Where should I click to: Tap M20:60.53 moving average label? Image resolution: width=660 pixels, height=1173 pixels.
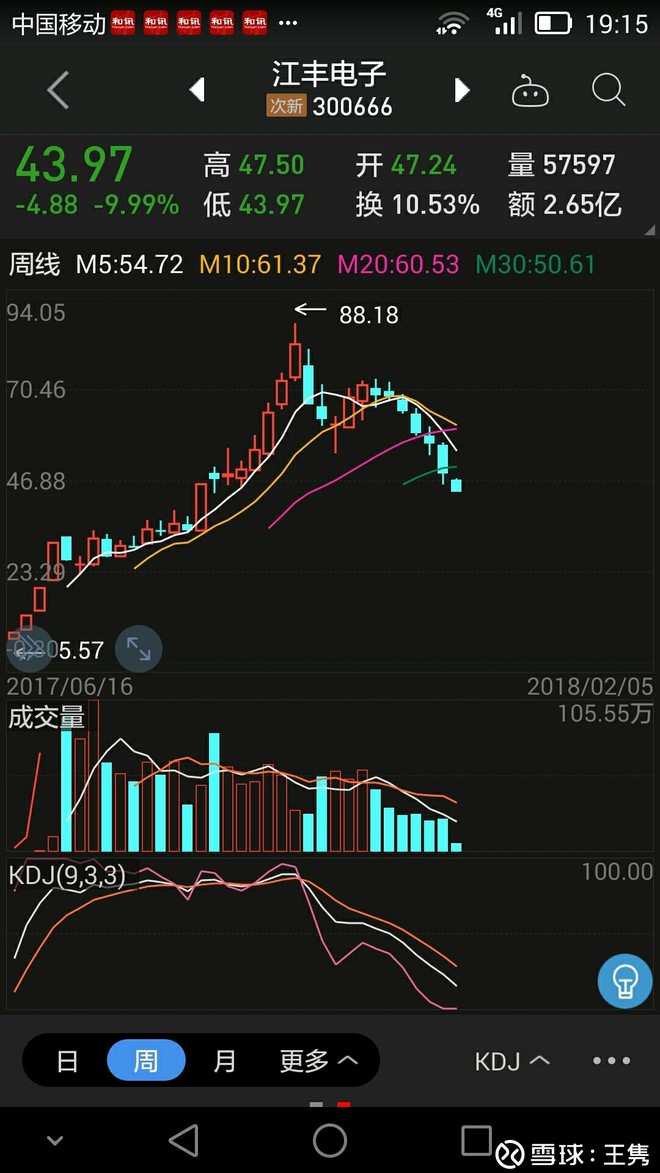tap(399, 264)
